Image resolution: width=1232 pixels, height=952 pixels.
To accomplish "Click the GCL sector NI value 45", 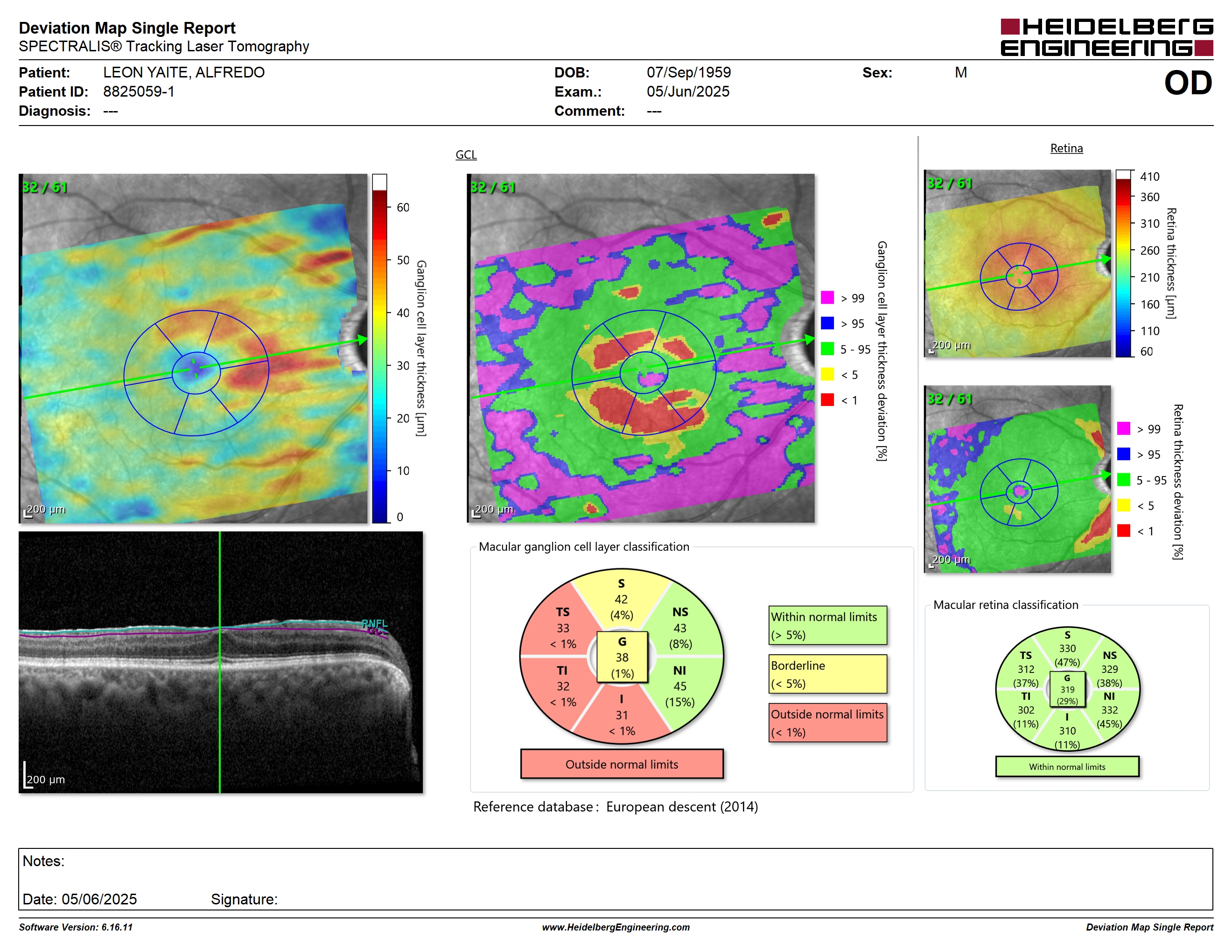I will tap(680, 686).
